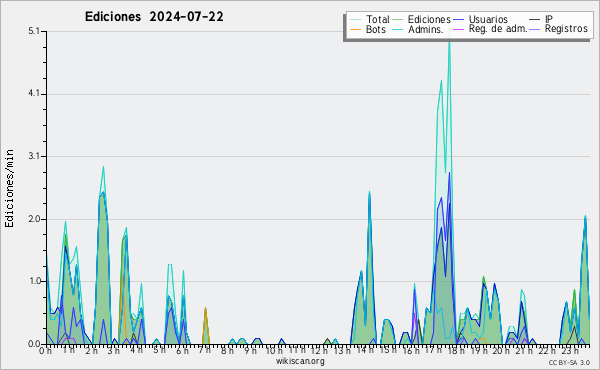Click the 'Usuarios' legend label
Image resolution: width=600 pixels, height=370 pixels.
click(488, 19)
